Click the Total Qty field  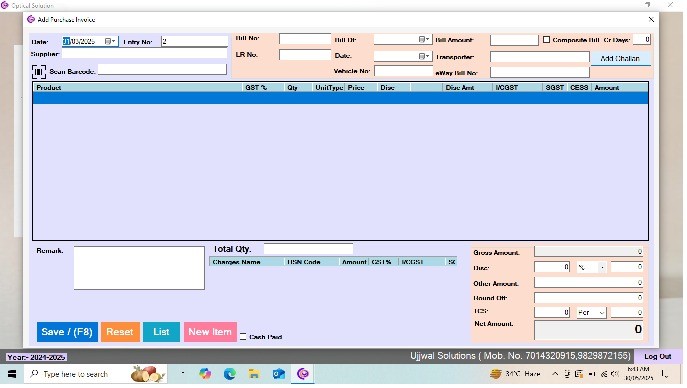tap(308, 249)
